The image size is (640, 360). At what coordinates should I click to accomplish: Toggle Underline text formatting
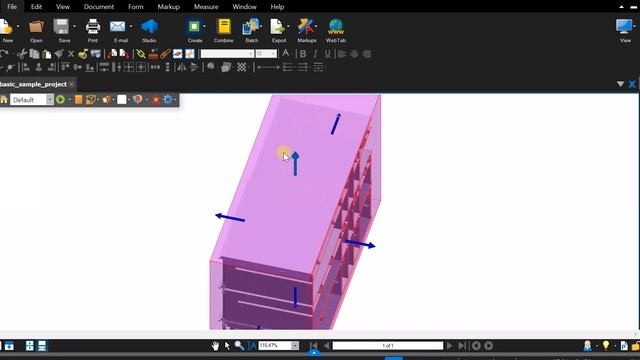pyautogui.click(x=327, y=54)
